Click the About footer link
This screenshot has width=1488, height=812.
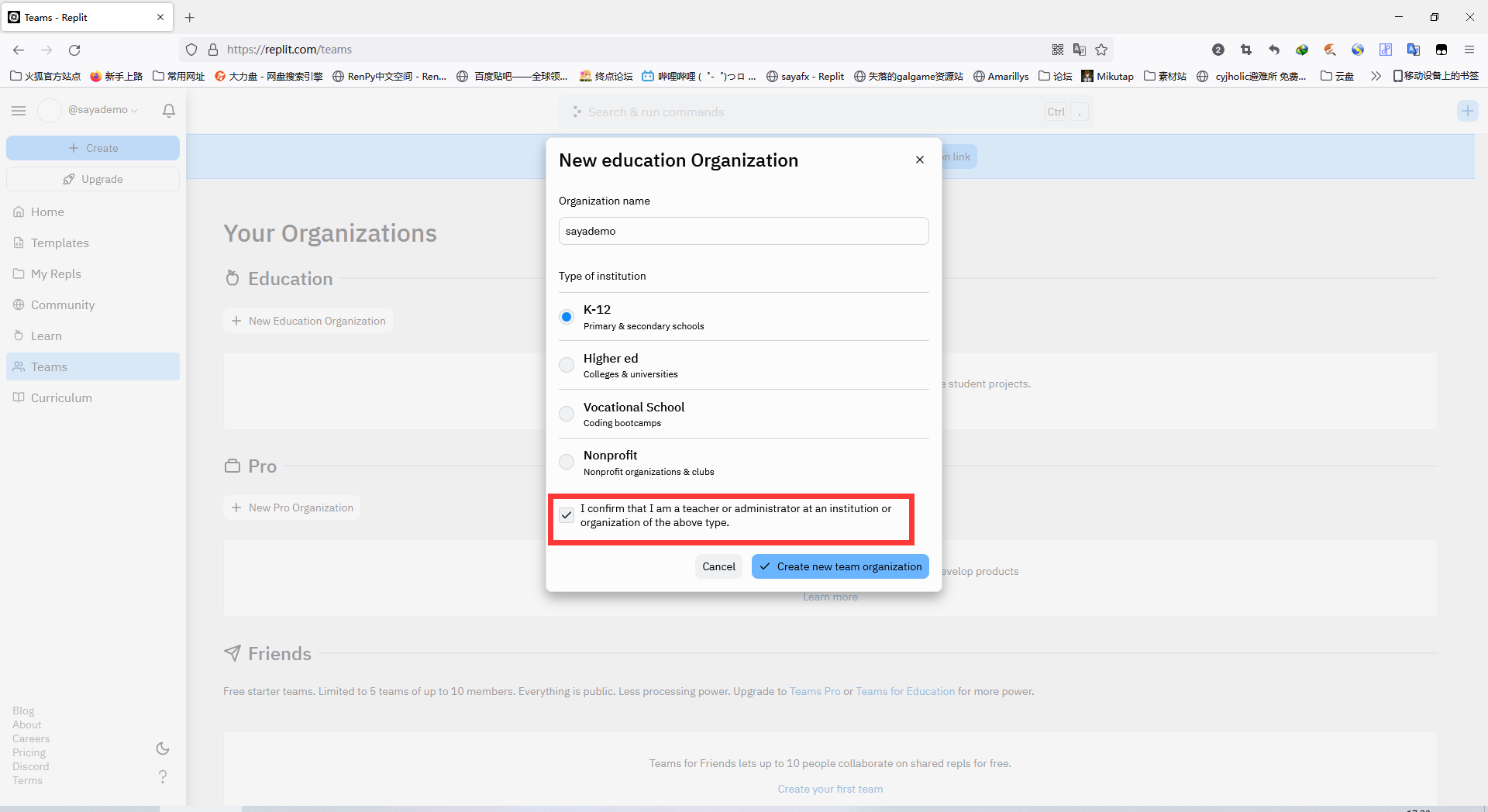(x=27, y=724)
